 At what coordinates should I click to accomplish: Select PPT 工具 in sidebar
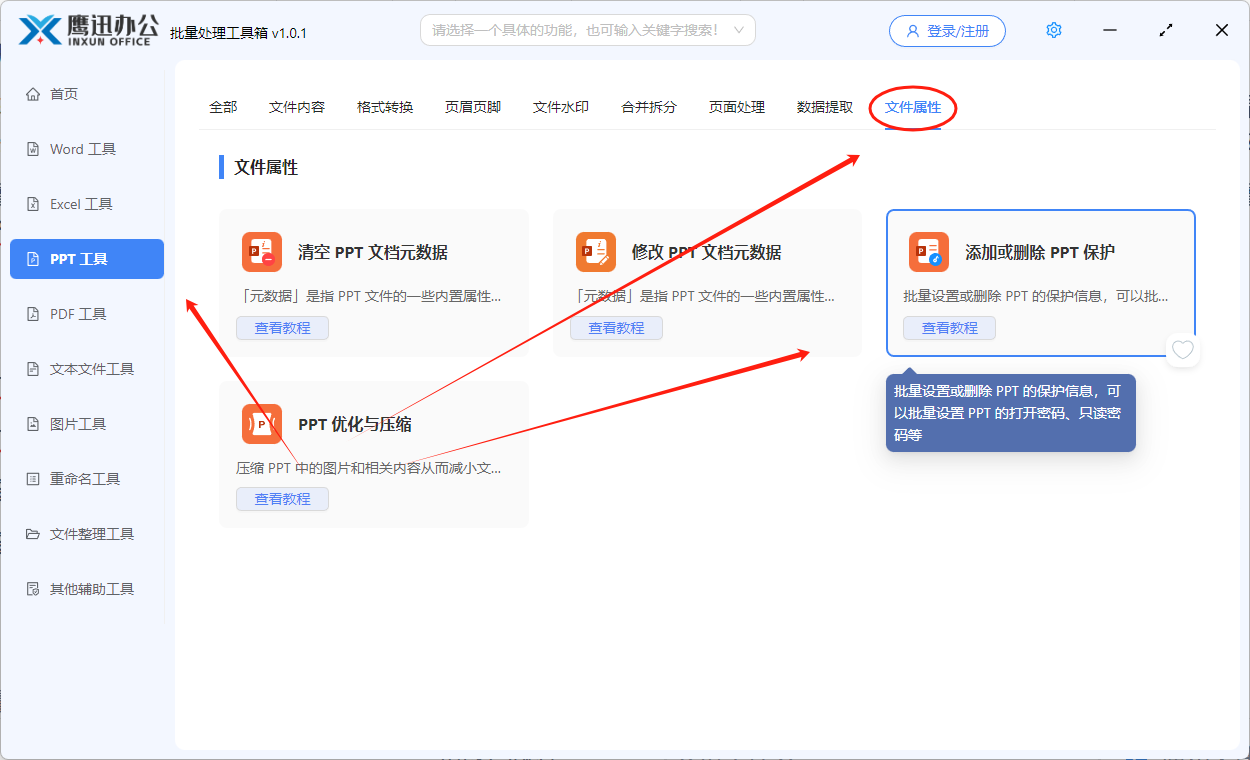[87, 259]
